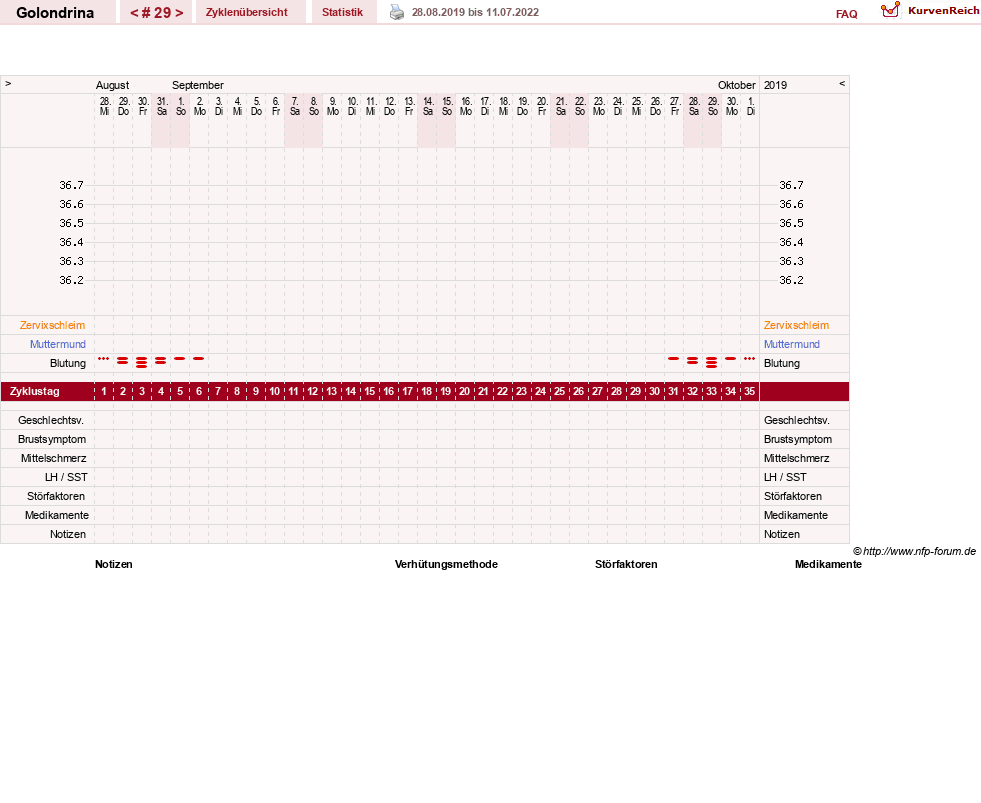Go to next cycle arrow after 29
981x803 pixels.
(x=179, y=13)
